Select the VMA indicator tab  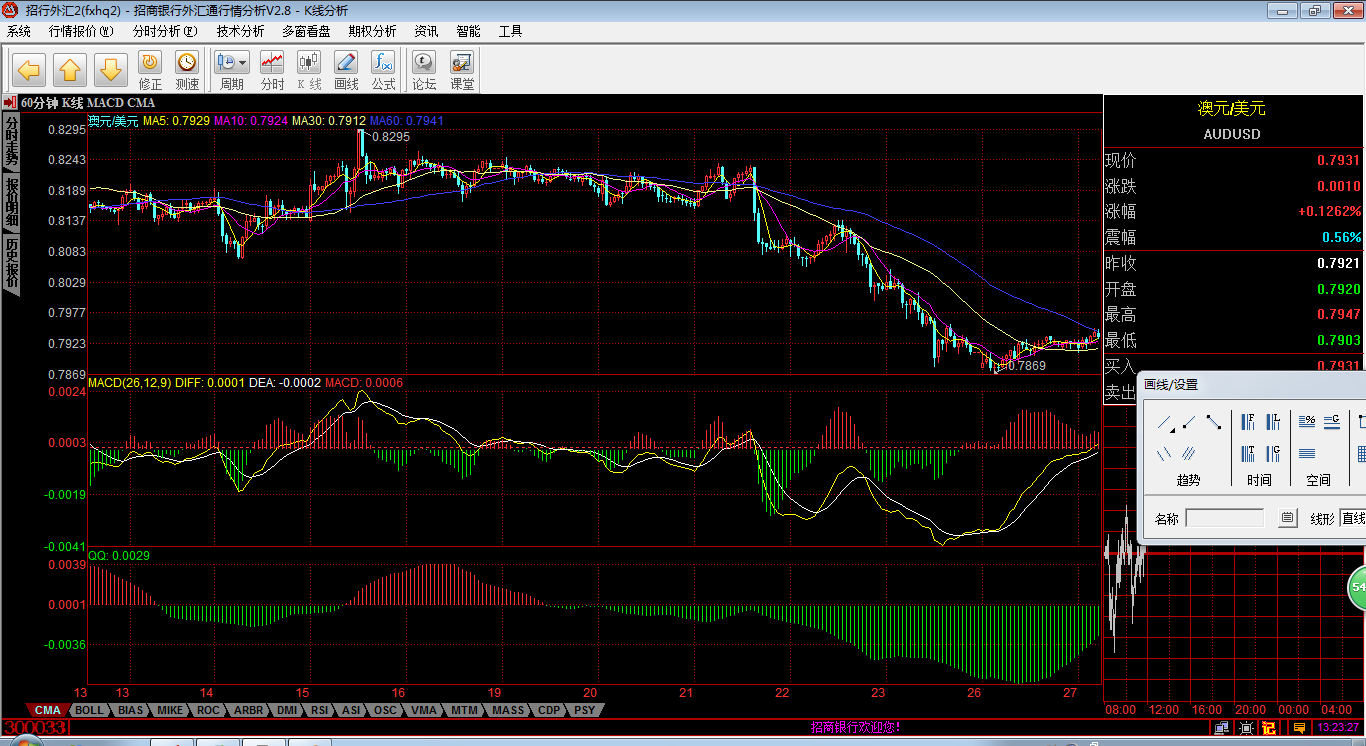[x=424, y=710]
